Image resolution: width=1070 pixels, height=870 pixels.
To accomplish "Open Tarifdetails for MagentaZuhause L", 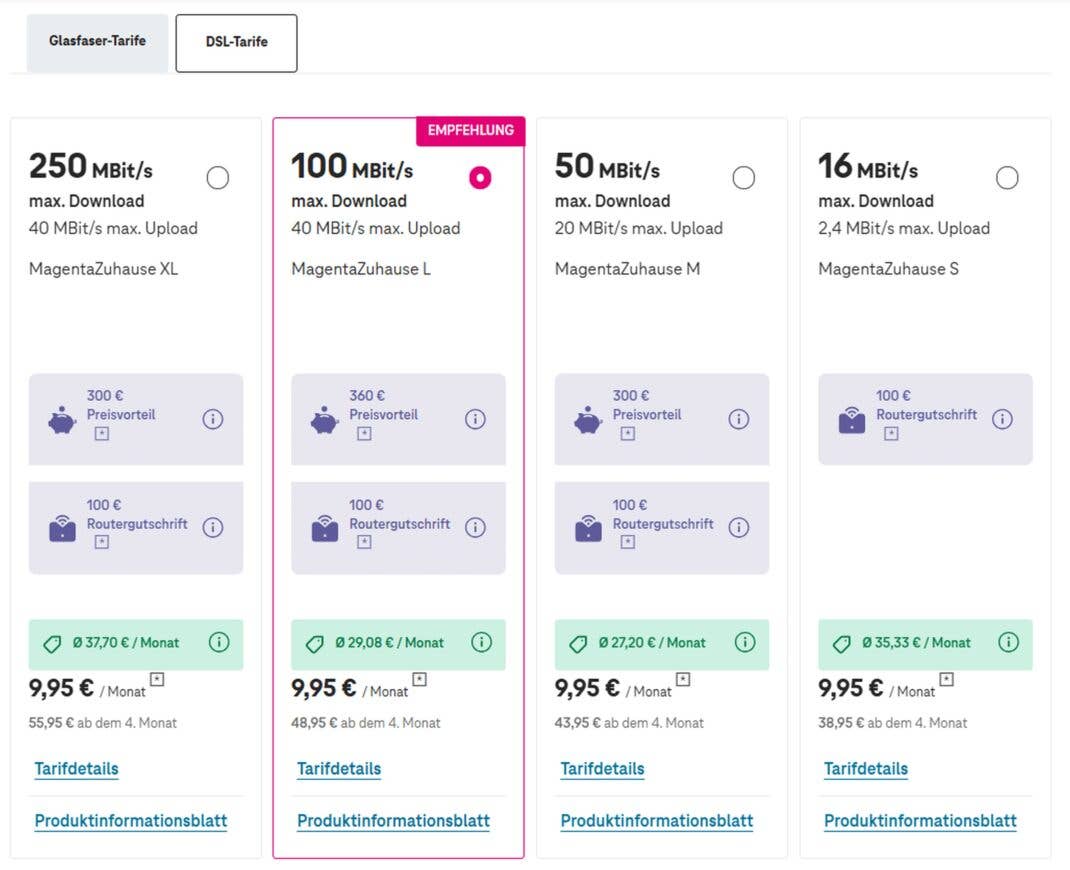I will click(339, 769).
